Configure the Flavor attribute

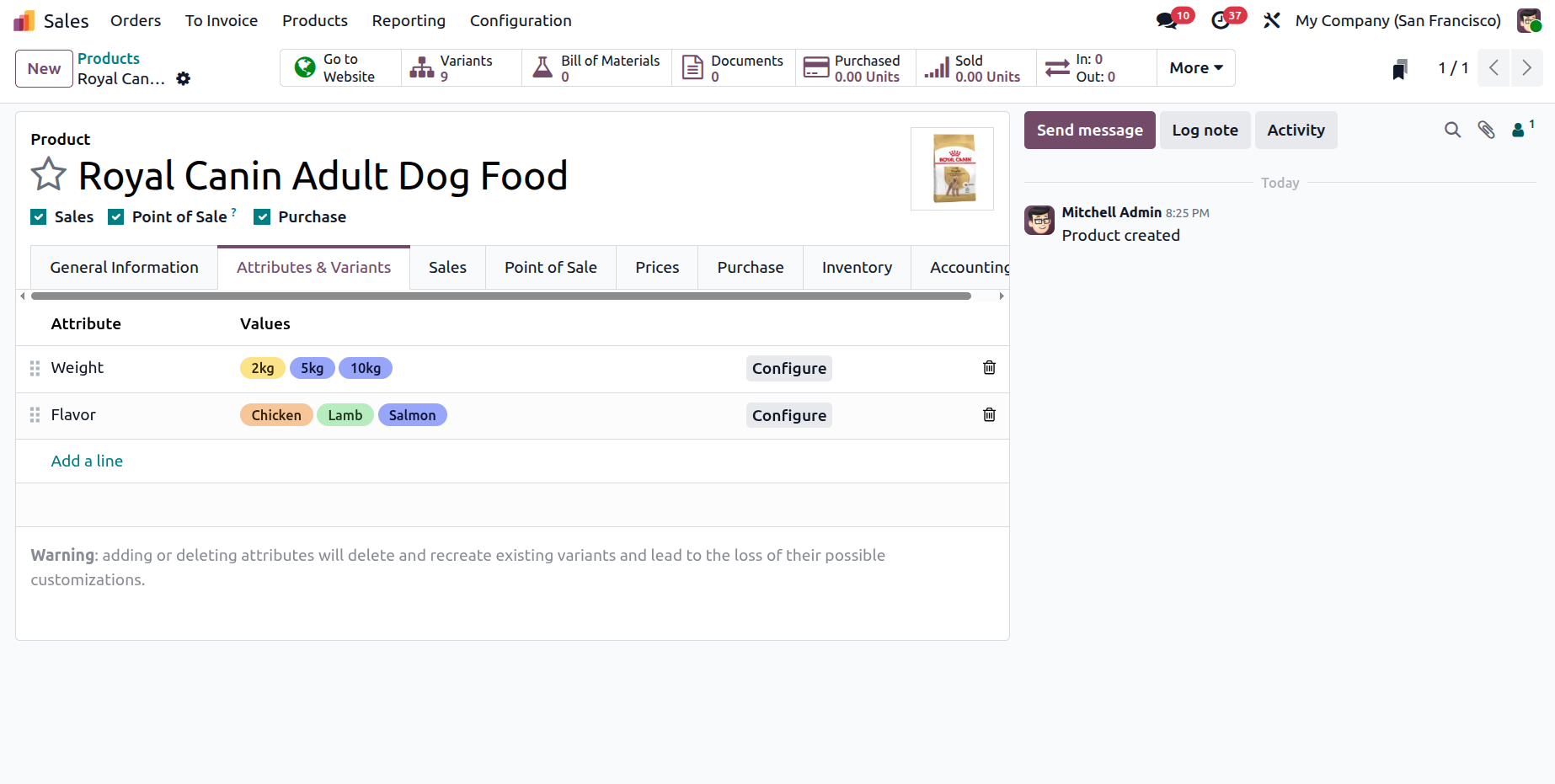pos(788,415)
